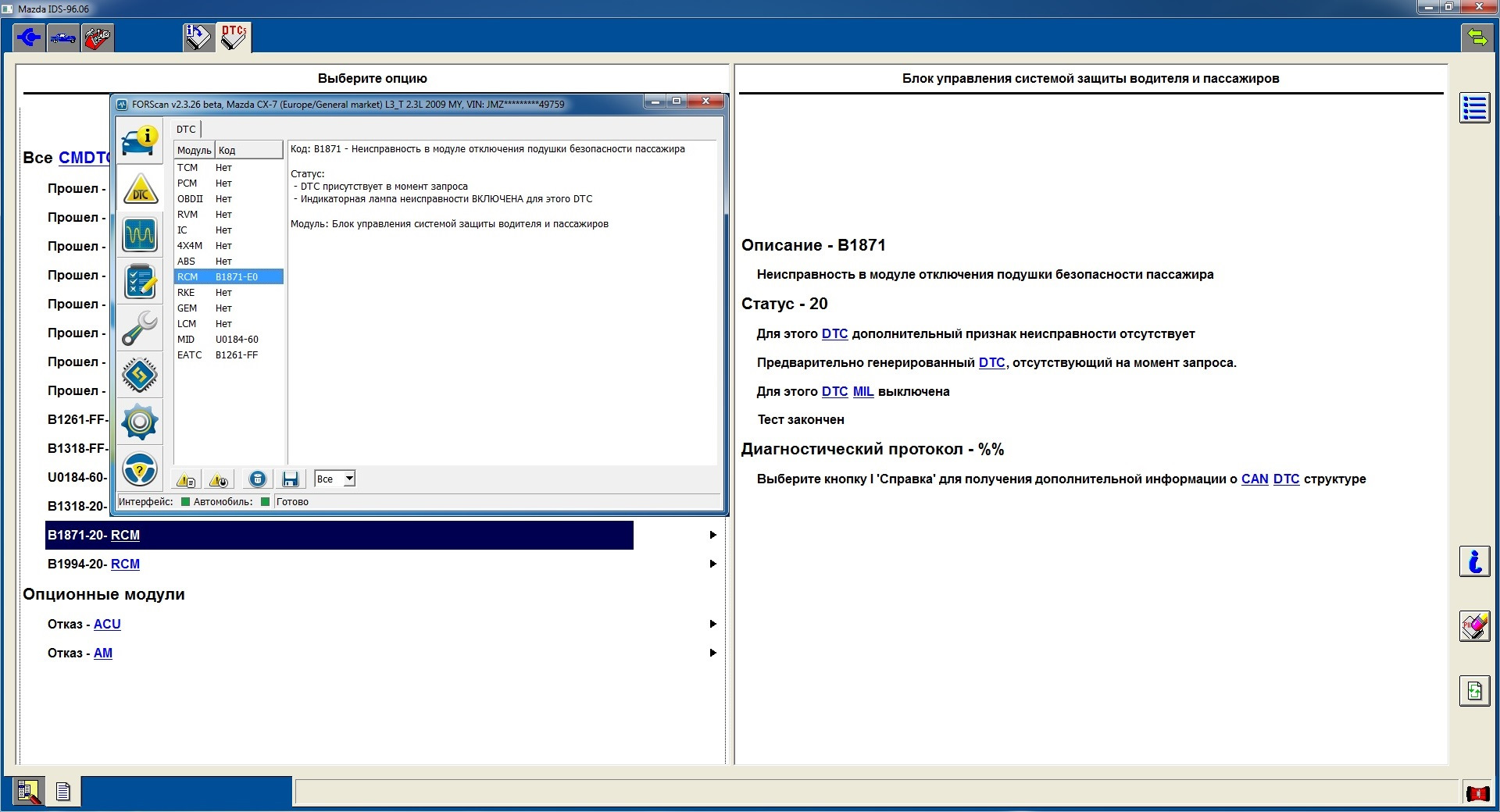This screenshot has width=1500, height=812.
Task: Click the eraser clear DTC icon in IDS
Action: click(x=1475, y=626)
